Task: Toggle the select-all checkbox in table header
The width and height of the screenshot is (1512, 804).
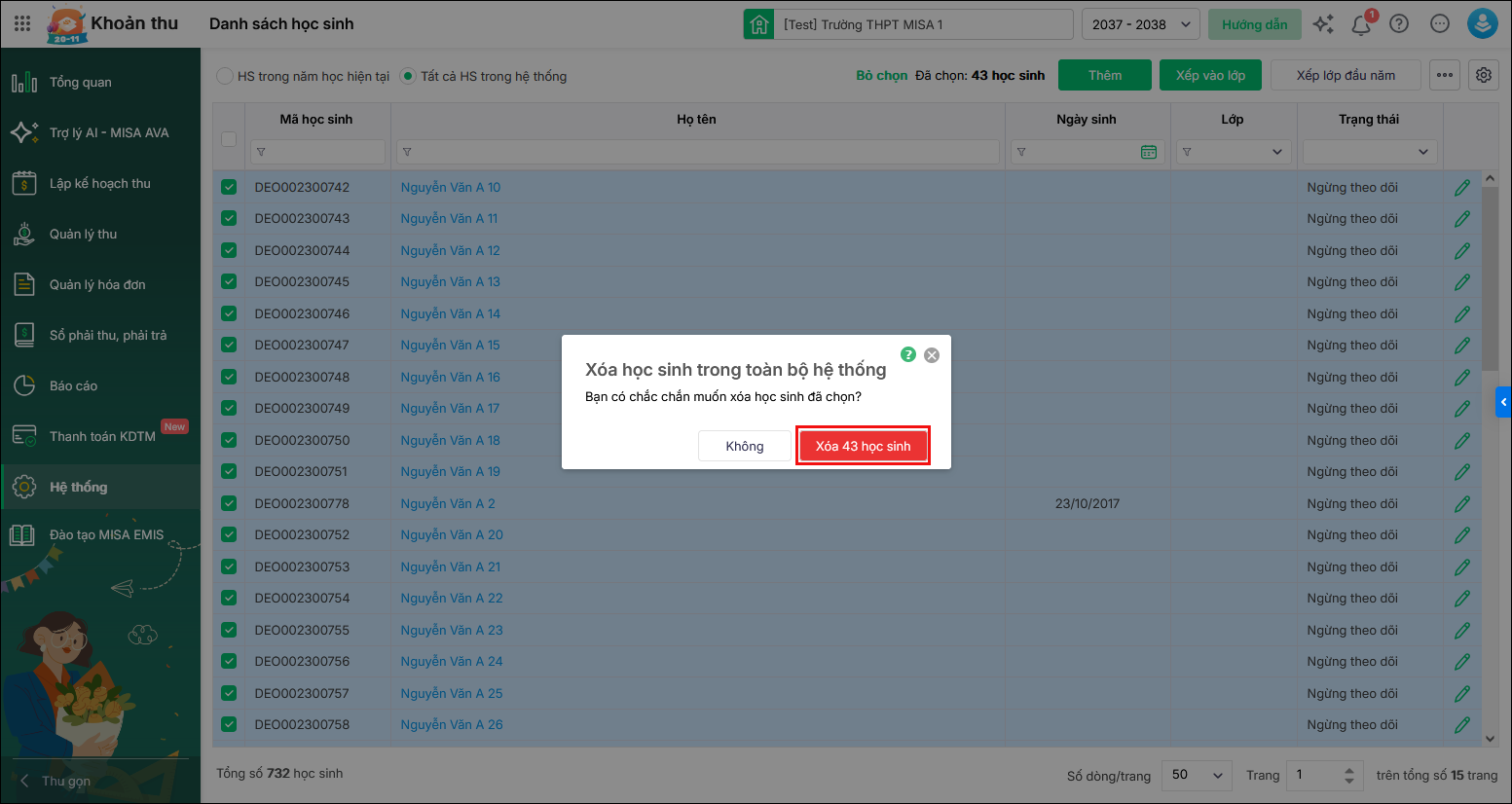Action: [x=229, y=139]
